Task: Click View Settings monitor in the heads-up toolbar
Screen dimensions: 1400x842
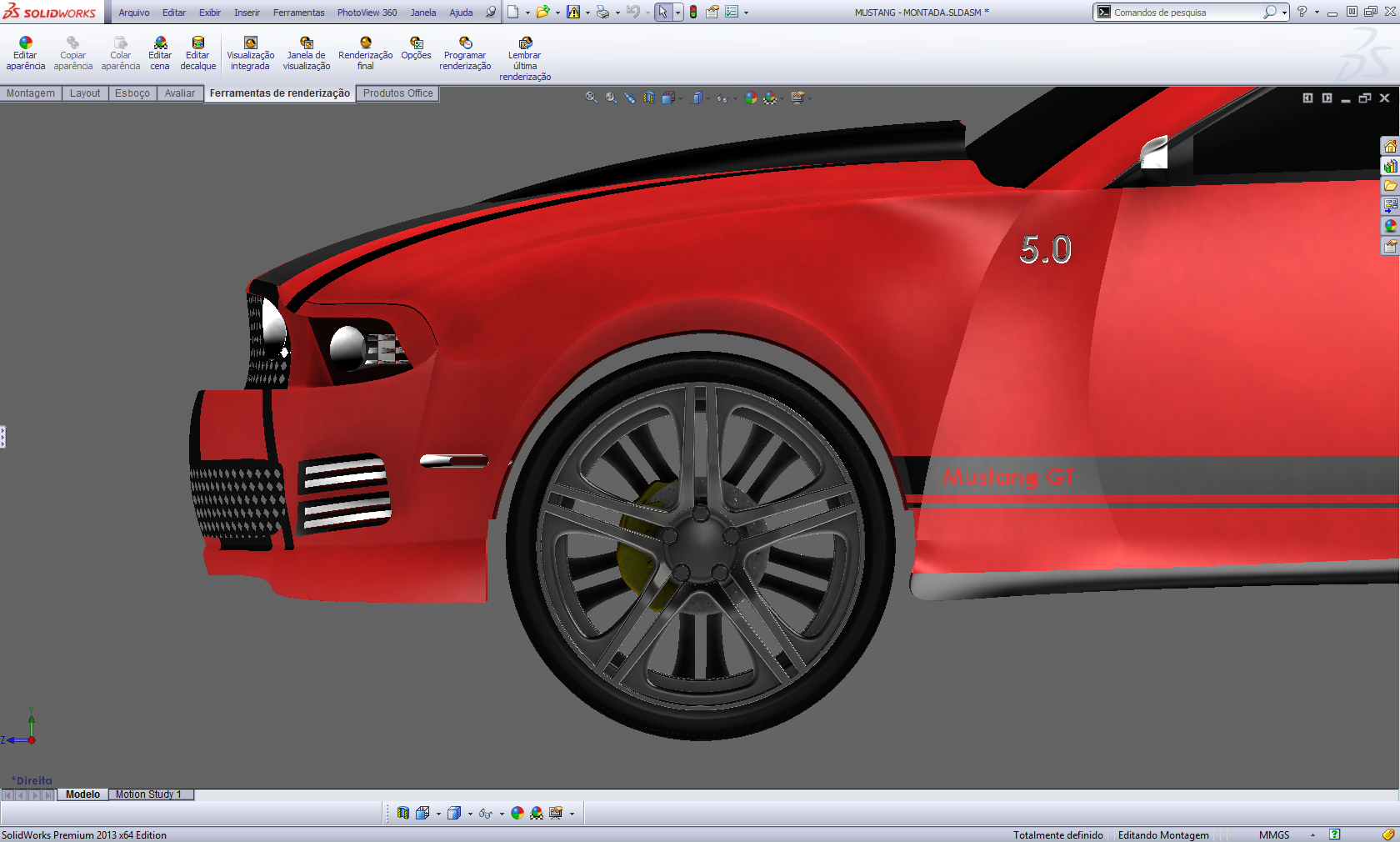Action: click(x=797, y=98)
